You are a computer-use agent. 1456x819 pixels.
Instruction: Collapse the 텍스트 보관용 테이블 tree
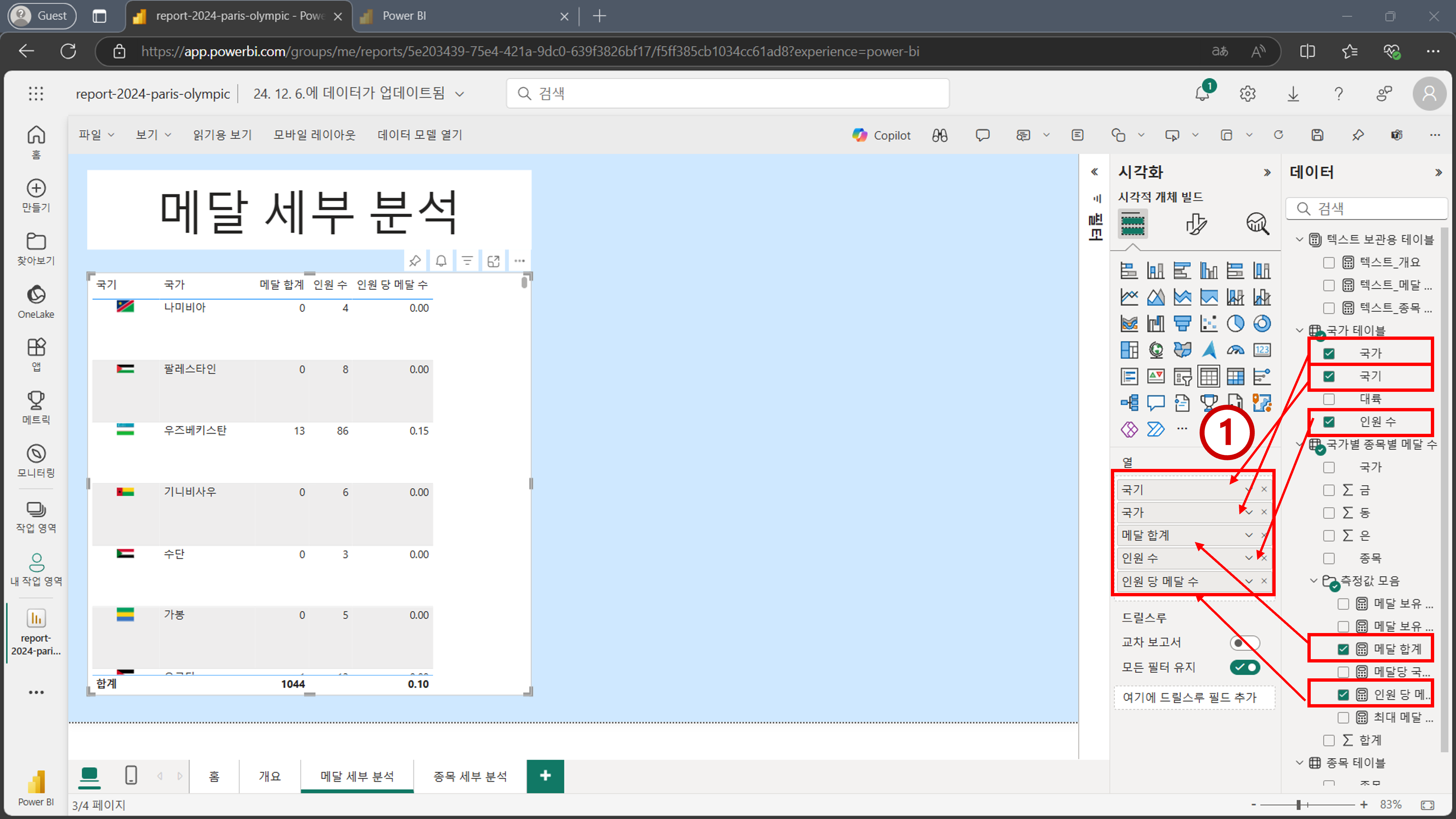click(x=1299, y=240)
